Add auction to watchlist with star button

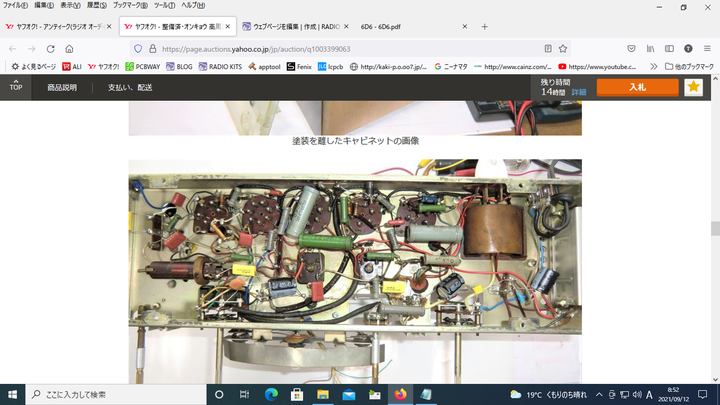[x=693, y=88]
